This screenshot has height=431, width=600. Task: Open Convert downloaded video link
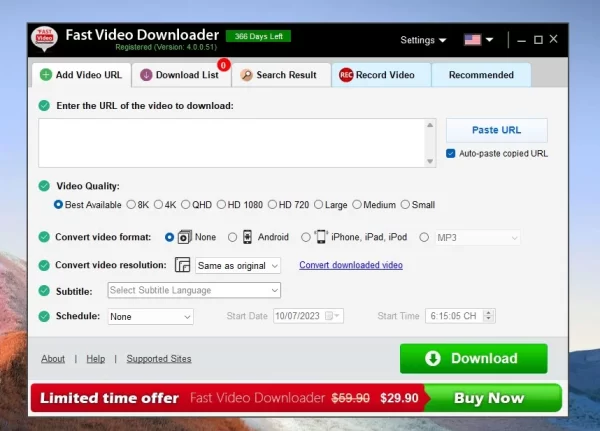(x=351, y=265)
